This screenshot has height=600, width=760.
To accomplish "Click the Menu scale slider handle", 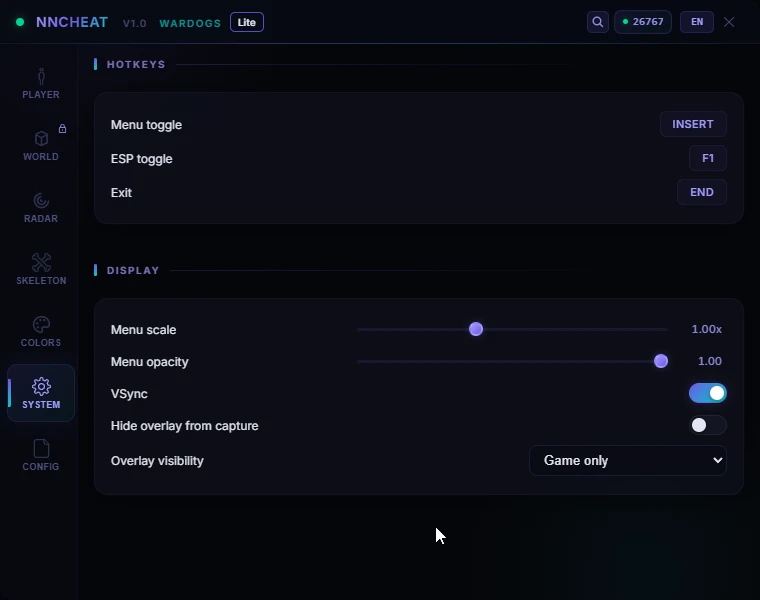I will tap(476, 329).
